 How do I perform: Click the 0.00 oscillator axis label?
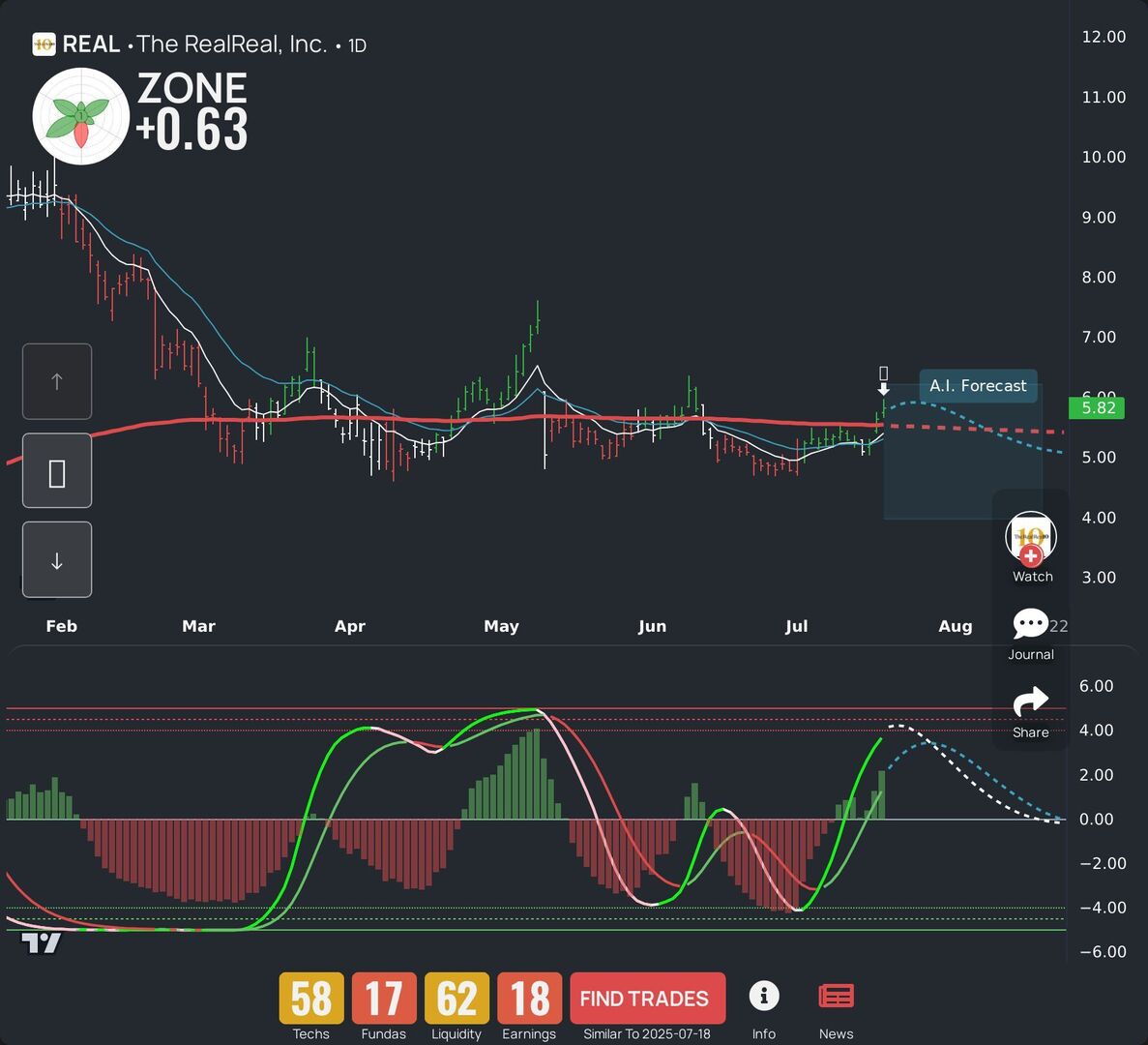coord(1097,819)
